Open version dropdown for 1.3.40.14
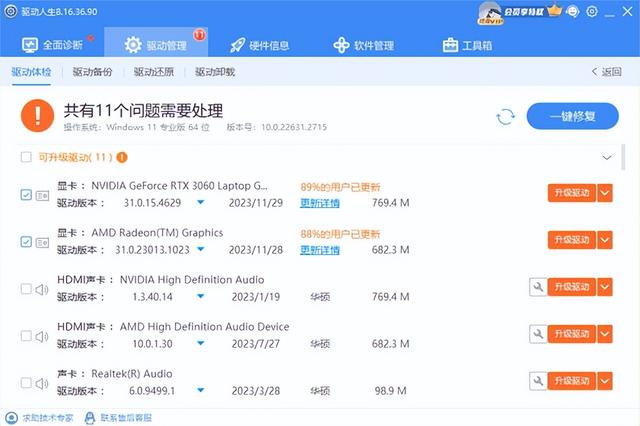This screenshot has width=640, height=426. [x=200, y=296]
